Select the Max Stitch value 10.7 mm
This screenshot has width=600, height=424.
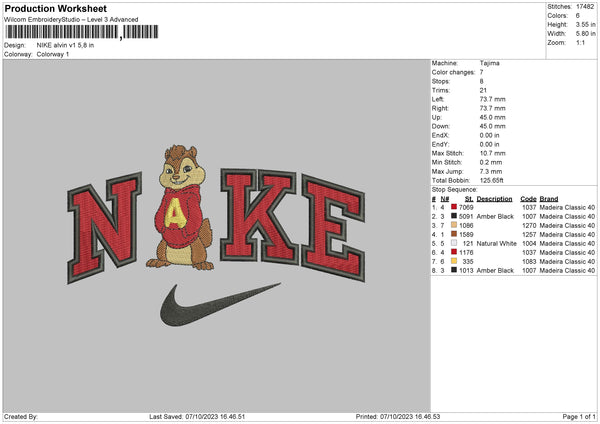[x=492, y=153]
